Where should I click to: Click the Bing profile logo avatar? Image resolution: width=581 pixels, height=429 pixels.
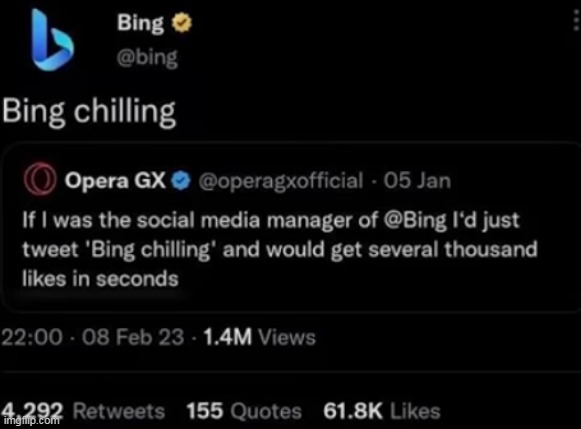[52, 40]
